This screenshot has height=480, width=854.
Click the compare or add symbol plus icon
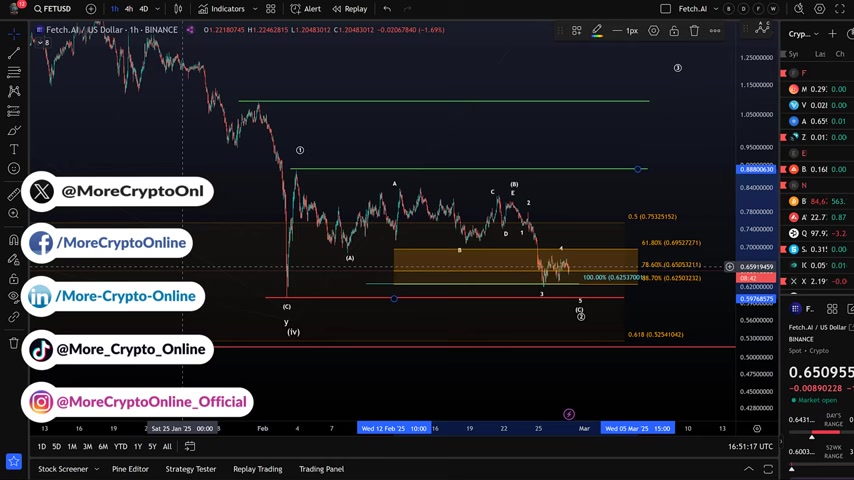pos(91,9)
